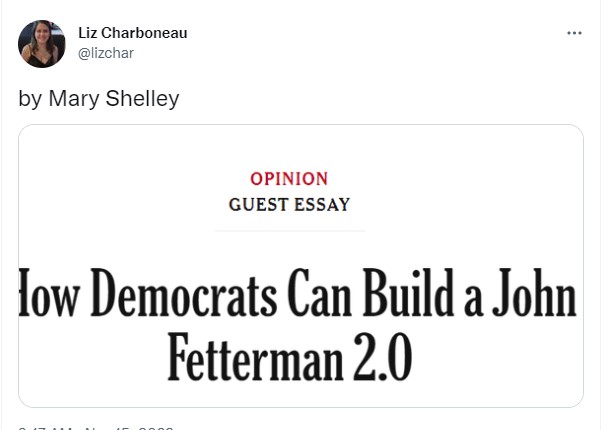Open the article card headline image

[301, 266]
